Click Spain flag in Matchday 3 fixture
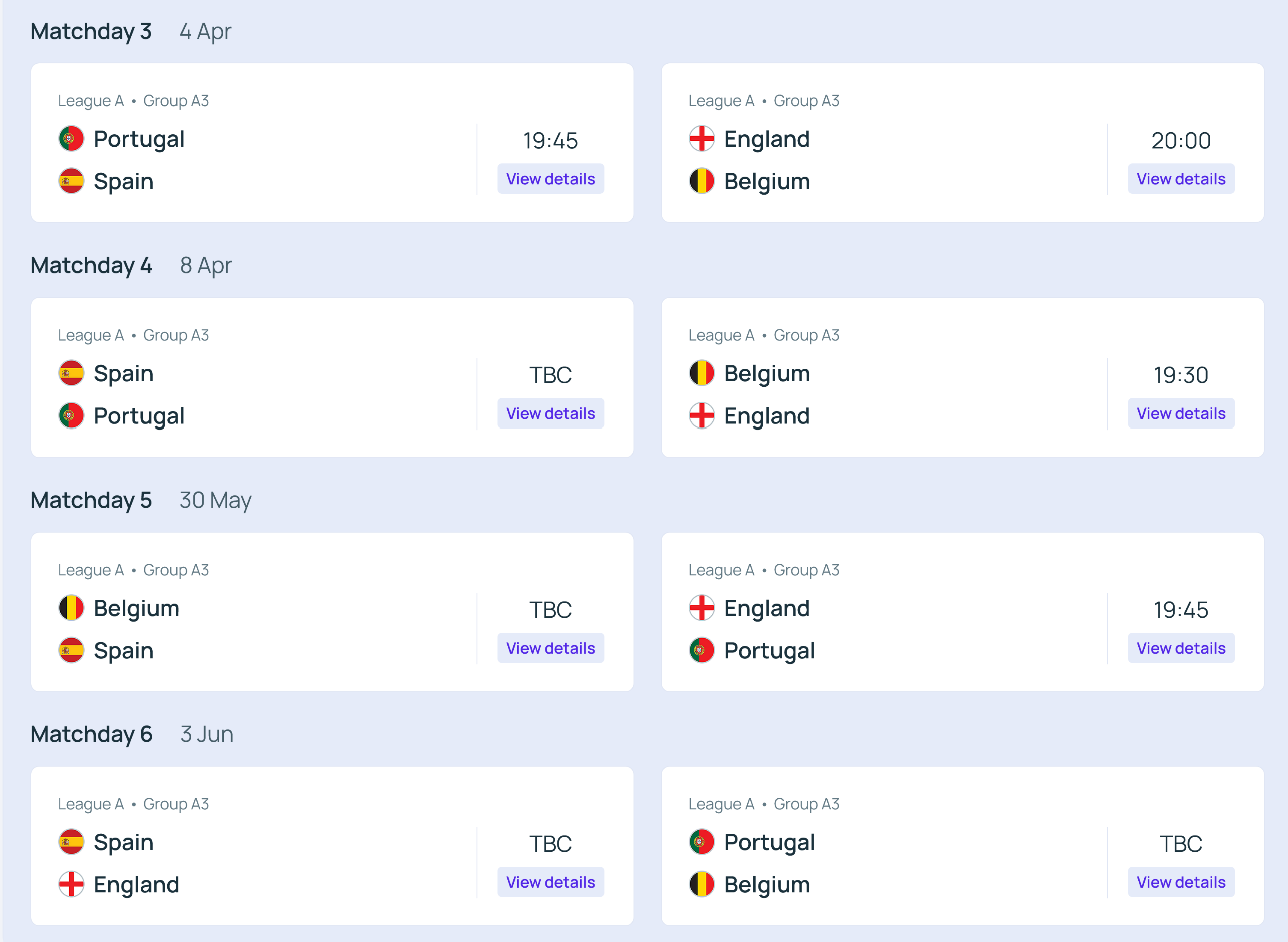Screen dimensions: 1288x942 coord(71,181)
